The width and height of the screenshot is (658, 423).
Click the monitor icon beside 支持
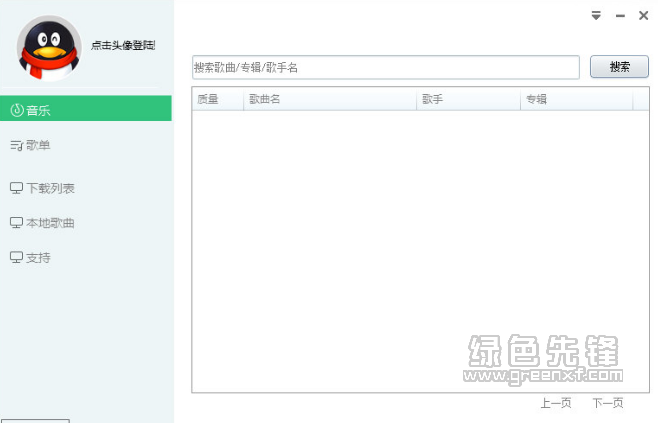16,257
